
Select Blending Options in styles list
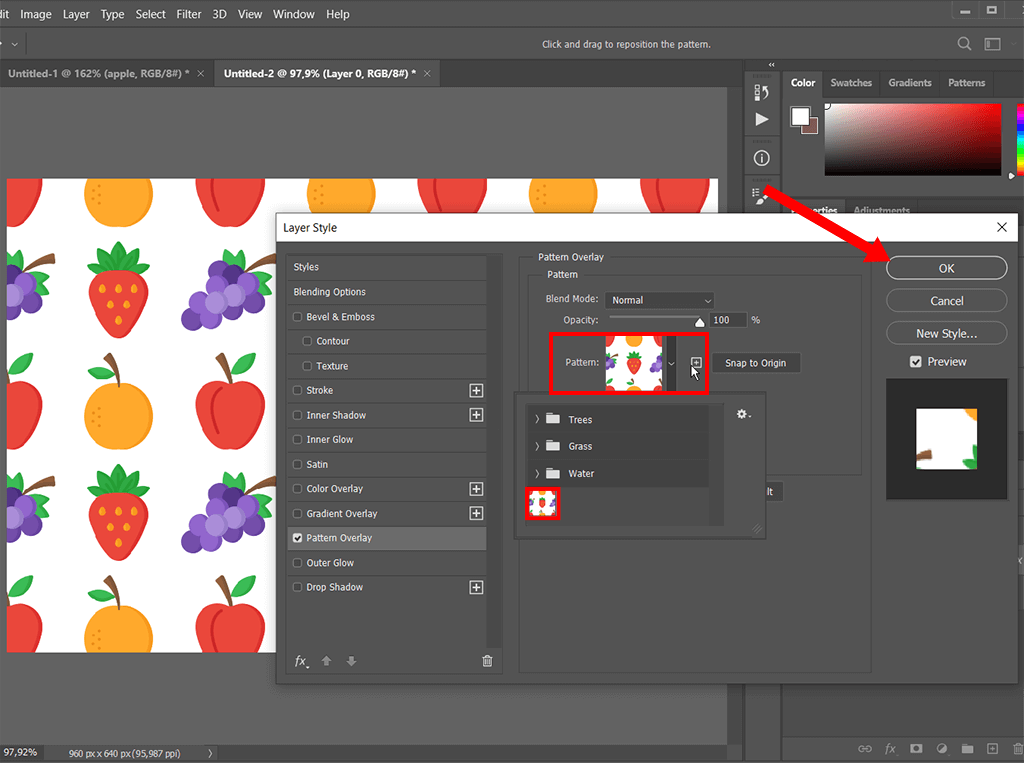(x=387, y=292)
